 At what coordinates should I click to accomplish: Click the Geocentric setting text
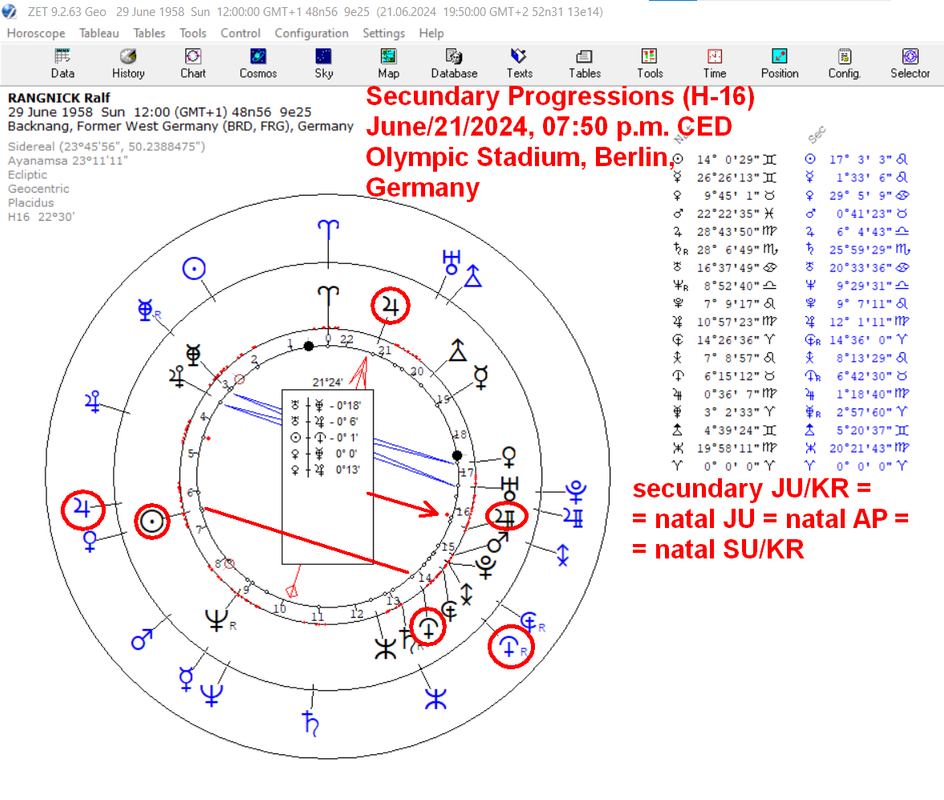tap(39, 188)
